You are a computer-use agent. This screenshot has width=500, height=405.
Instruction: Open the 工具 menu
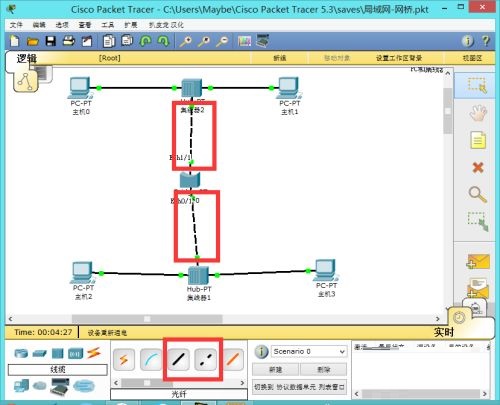coord(108,25)
